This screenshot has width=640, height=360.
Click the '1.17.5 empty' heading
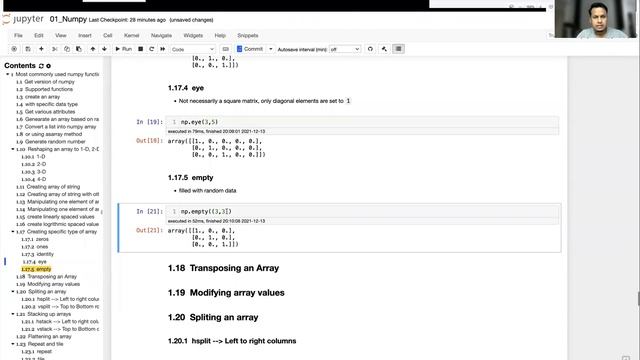click(191, 178)
